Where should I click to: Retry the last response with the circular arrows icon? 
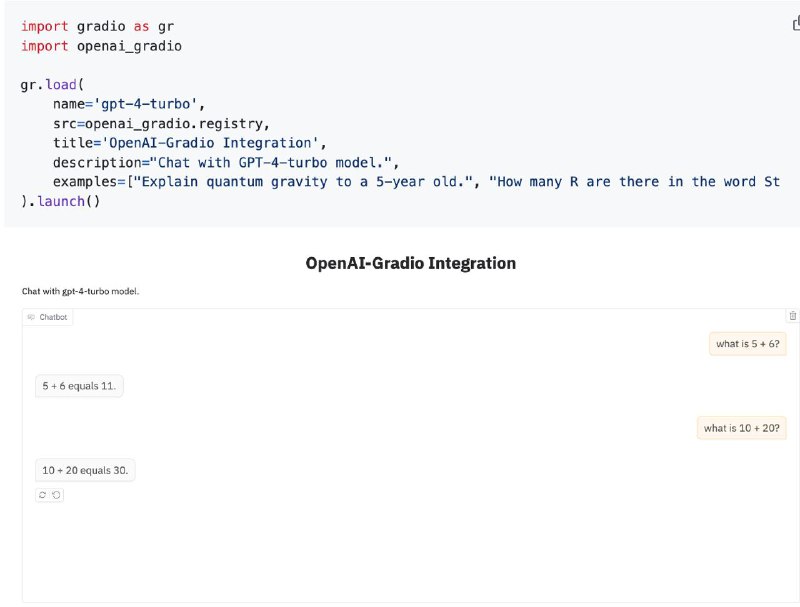point(42,495)
